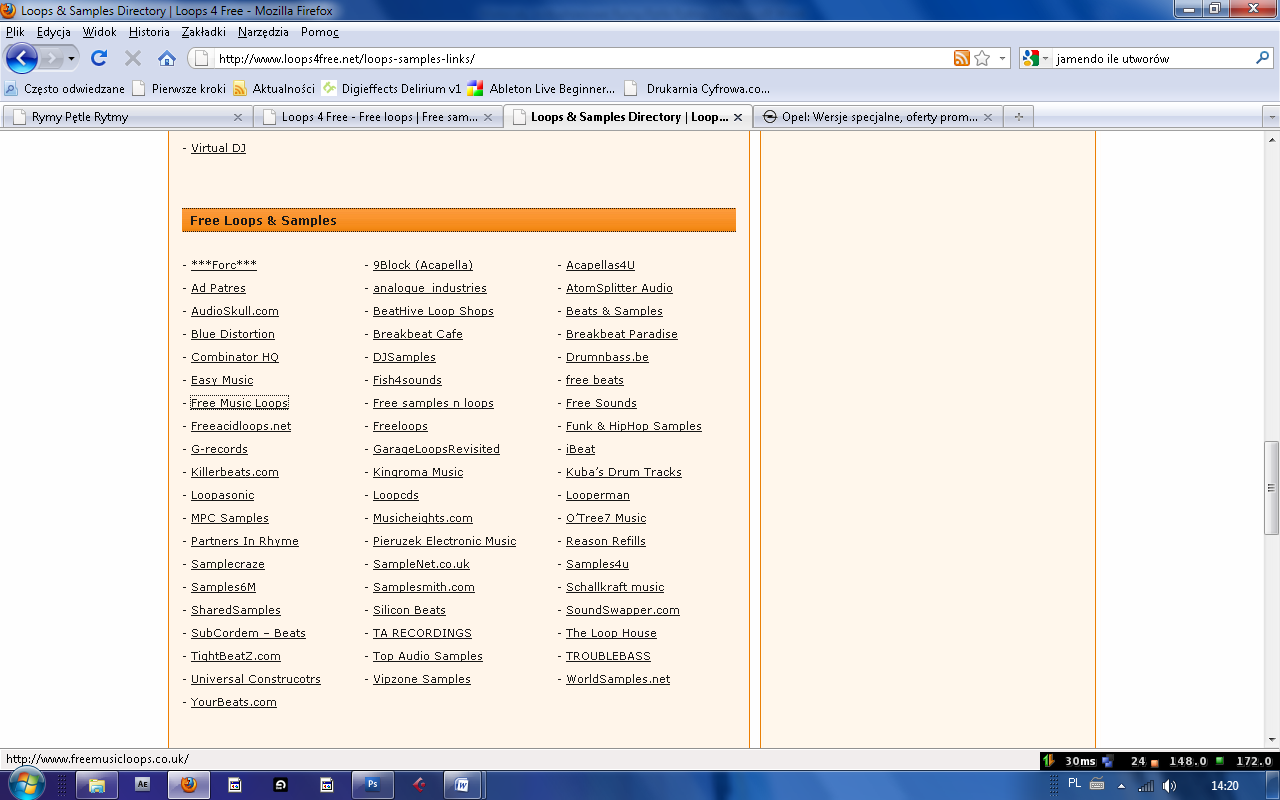This screenshot has width=1280, height=800.
Task: Close the Loops 4 Free tab
Action: tap(488, 117)
